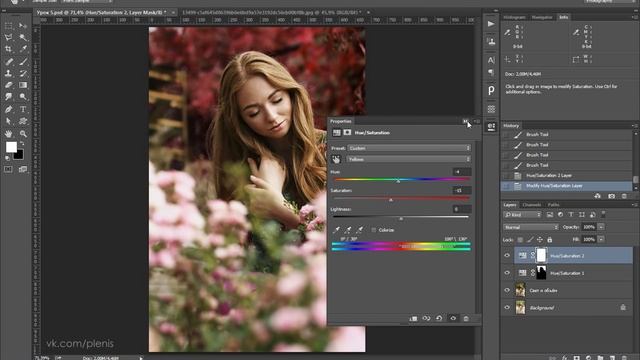Click the Saturation slider handle
The height and width of the screenshot is (360, 640).
391,200
